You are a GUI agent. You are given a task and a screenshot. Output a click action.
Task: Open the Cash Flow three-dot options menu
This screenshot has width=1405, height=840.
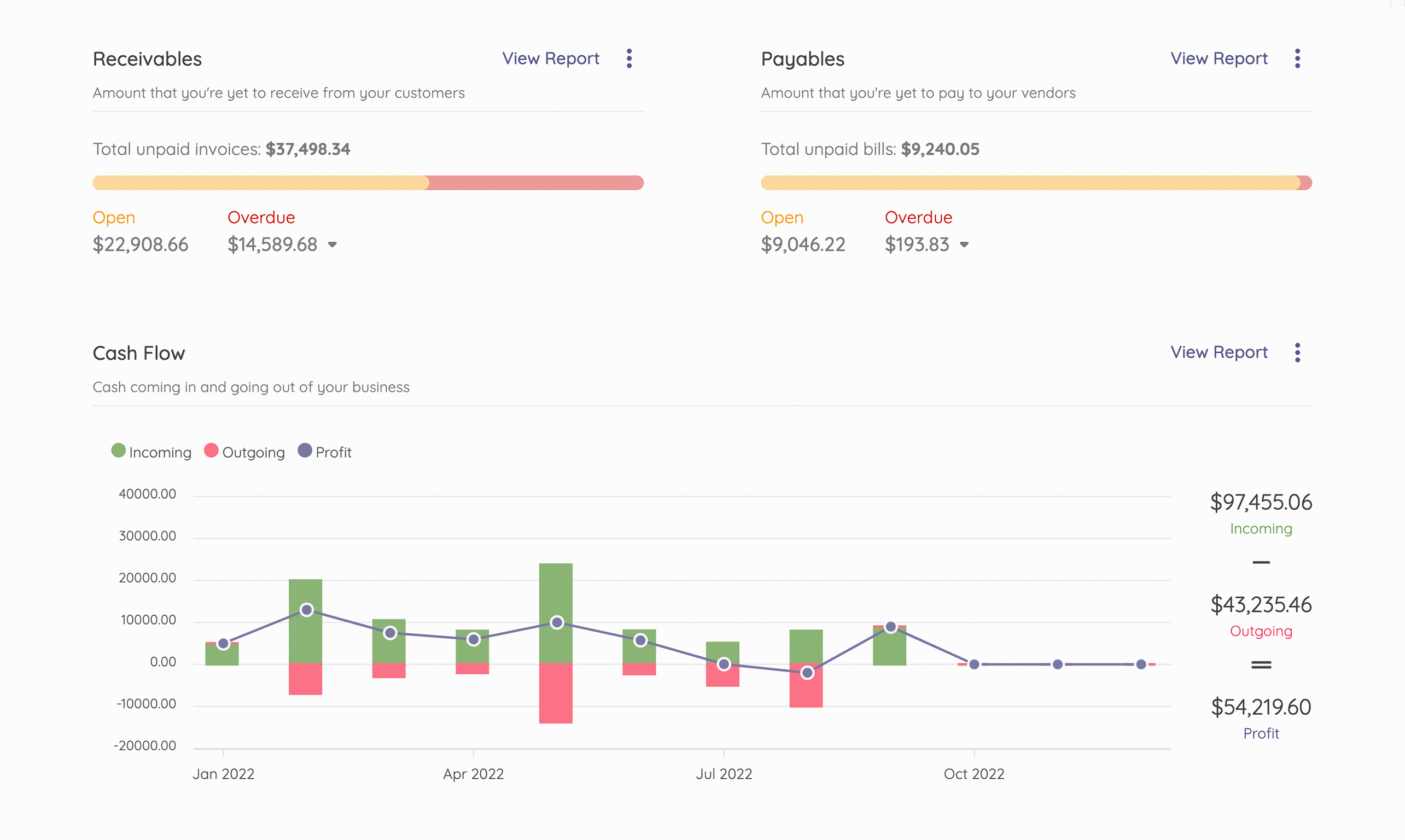coord(1297,352)
